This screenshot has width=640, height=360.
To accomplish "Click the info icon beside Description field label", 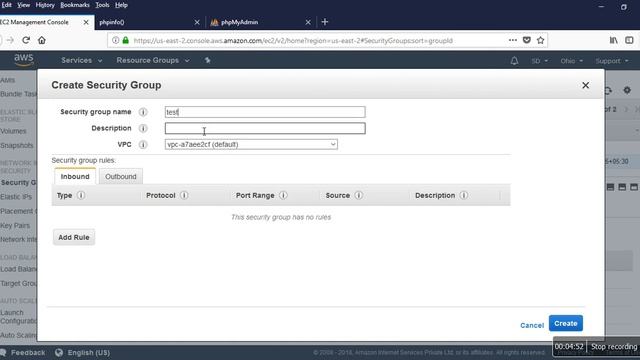I will (143, 128).
